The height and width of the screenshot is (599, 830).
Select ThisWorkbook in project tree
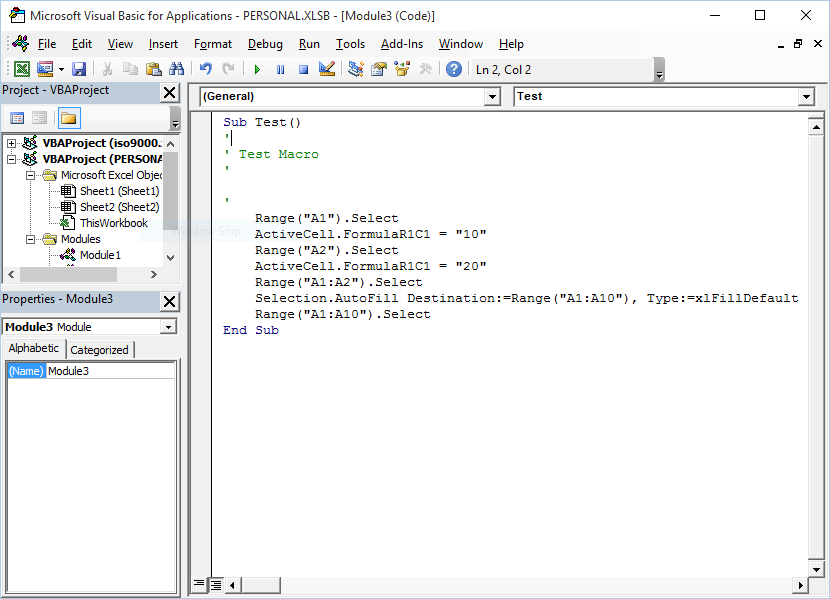pos(114,223)
